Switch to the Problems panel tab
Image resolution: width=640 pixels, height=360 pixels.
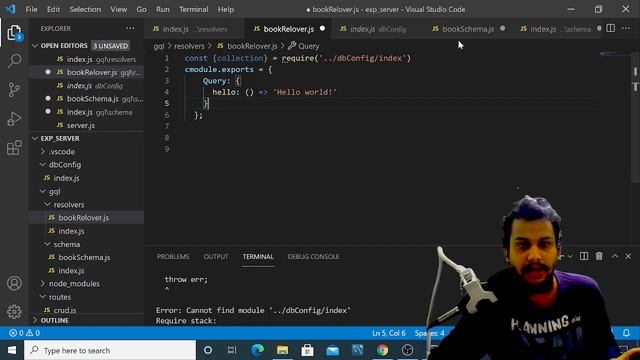point(173,256)
